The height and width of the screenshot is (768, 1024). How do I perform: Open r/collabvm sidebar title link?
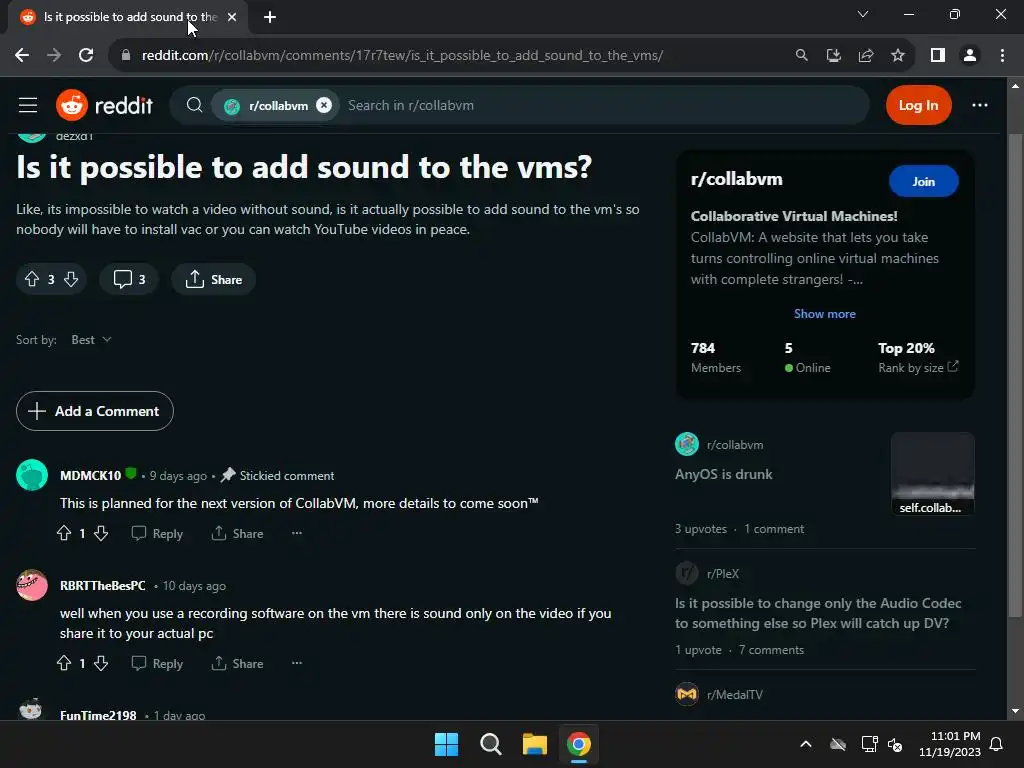736,179
